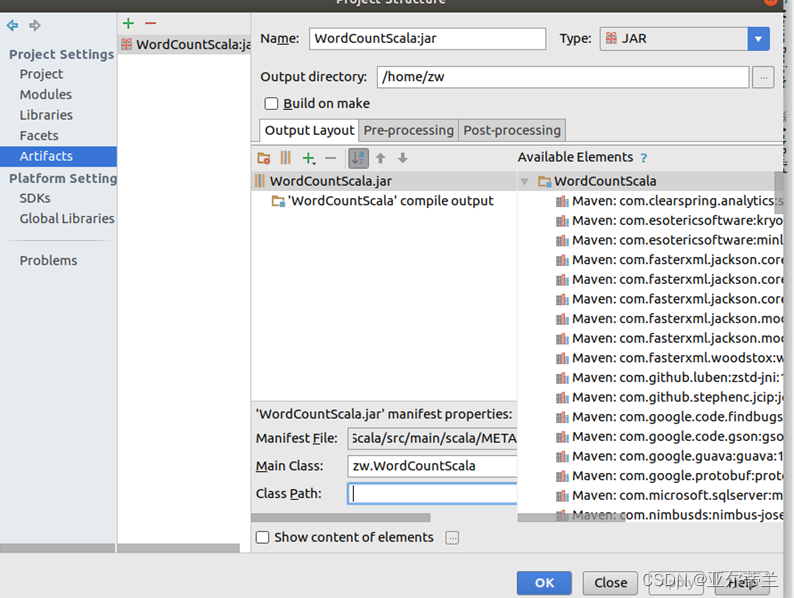The height and width of the screenshot is (598, 794).
Task: Enable Build on make checkbox
Action: [271, 104]
